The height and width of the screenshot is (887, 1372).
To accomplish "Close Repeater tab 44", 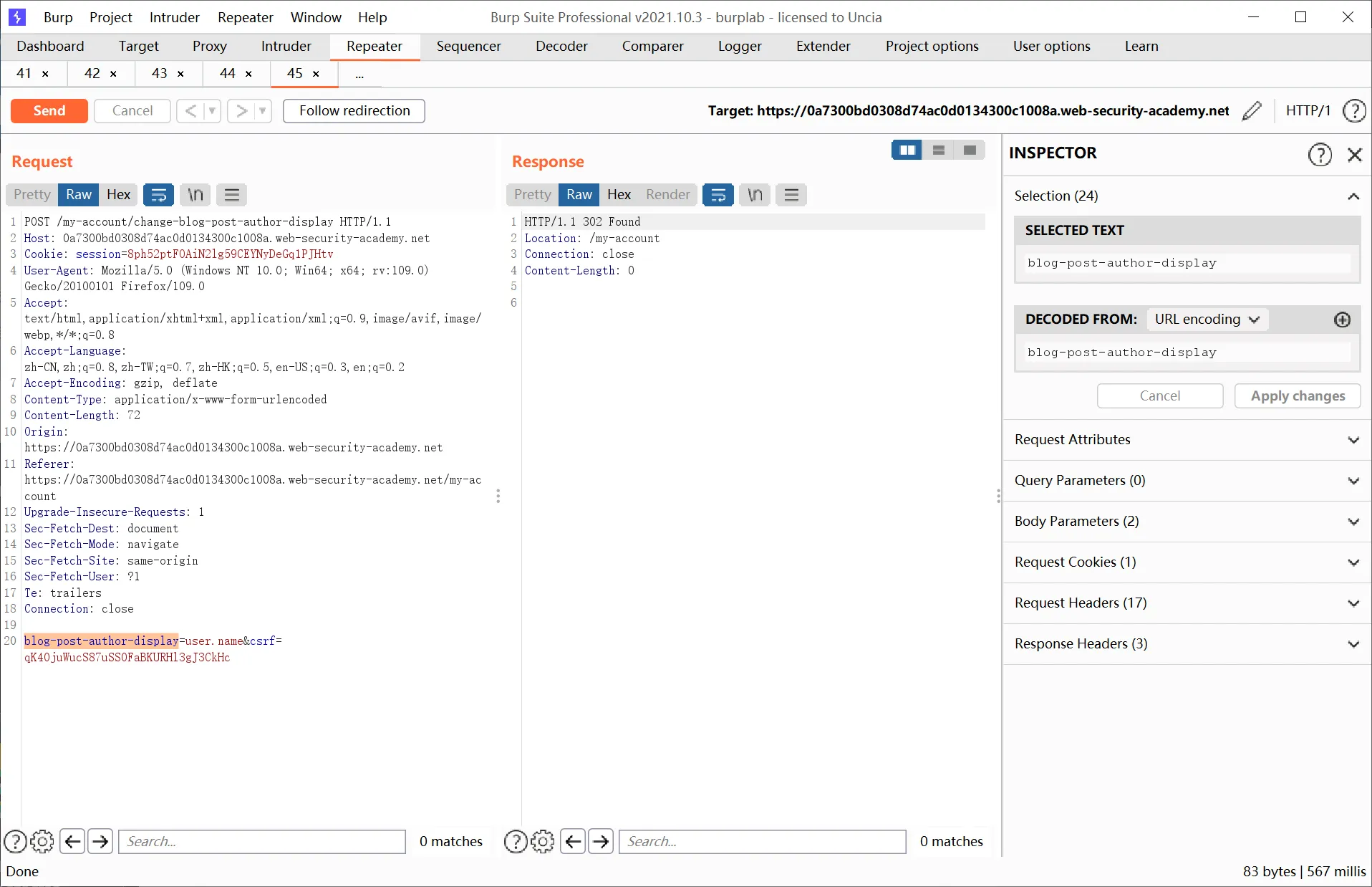I will pos(248,74).
